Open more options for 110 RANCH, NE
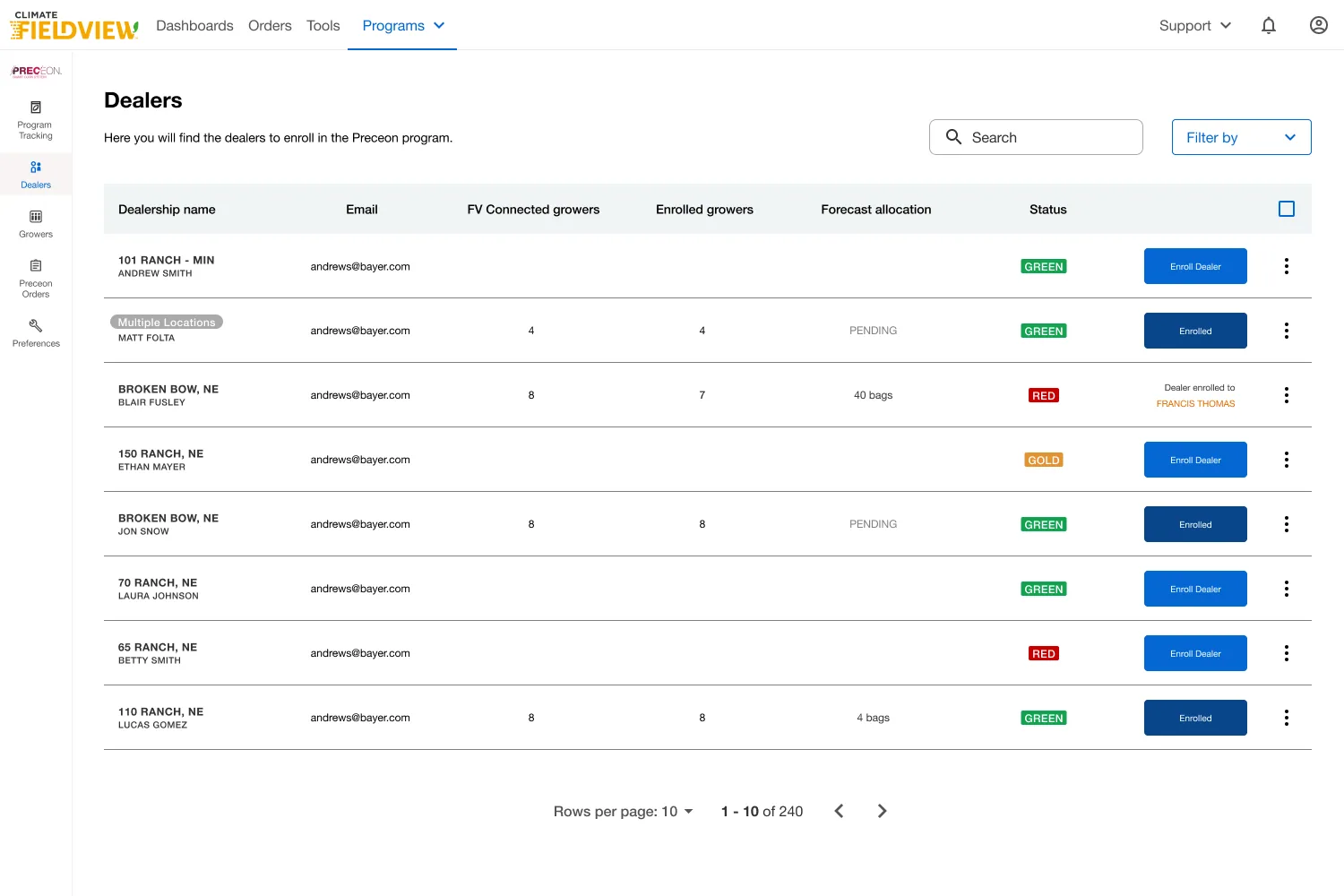Viewport: 1344px width, 896px height. pos(1287,718)
